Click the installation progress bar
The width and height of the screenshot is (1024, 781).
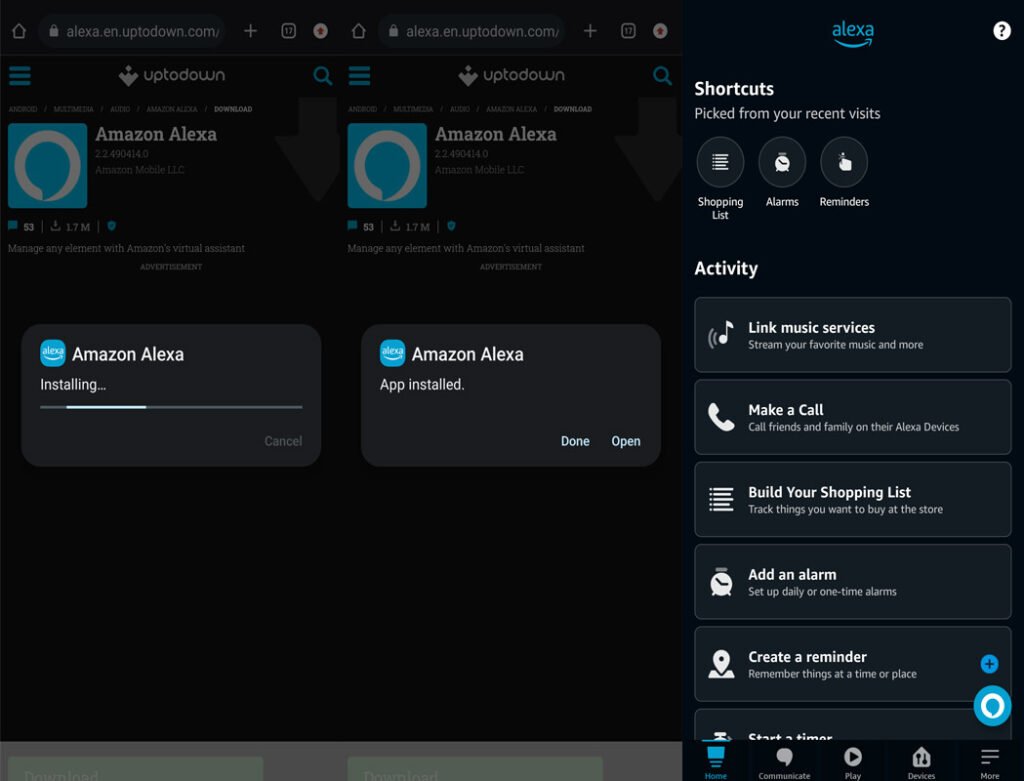pyautogui.click(x=169, y=407)
